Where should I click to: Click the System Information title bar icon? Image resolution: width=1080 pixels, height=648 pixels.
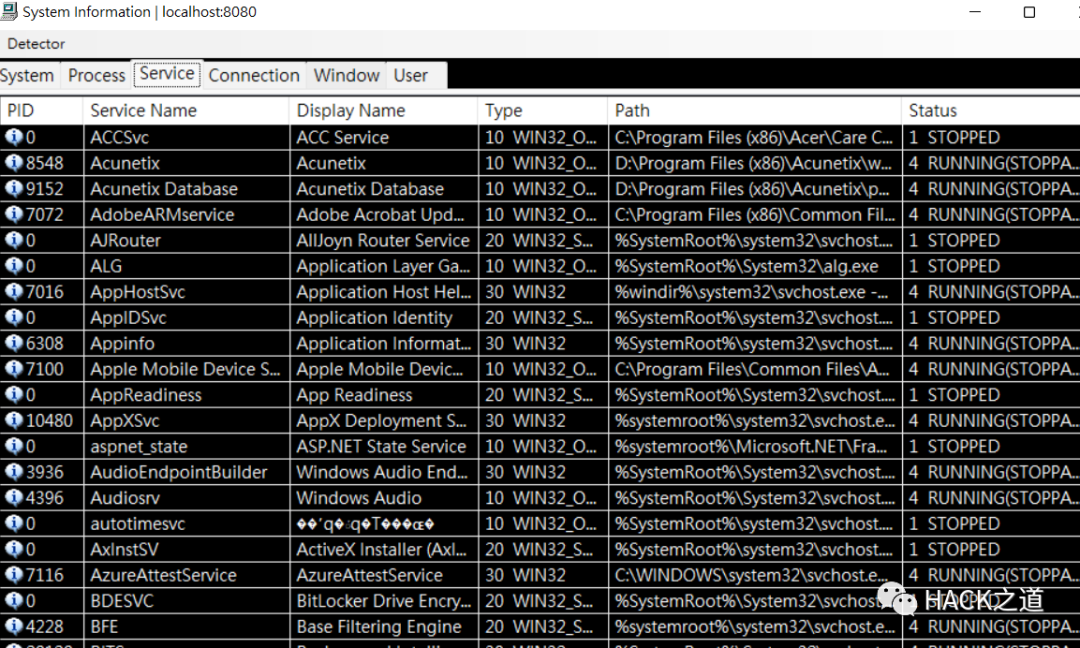(x=9, y=11)
